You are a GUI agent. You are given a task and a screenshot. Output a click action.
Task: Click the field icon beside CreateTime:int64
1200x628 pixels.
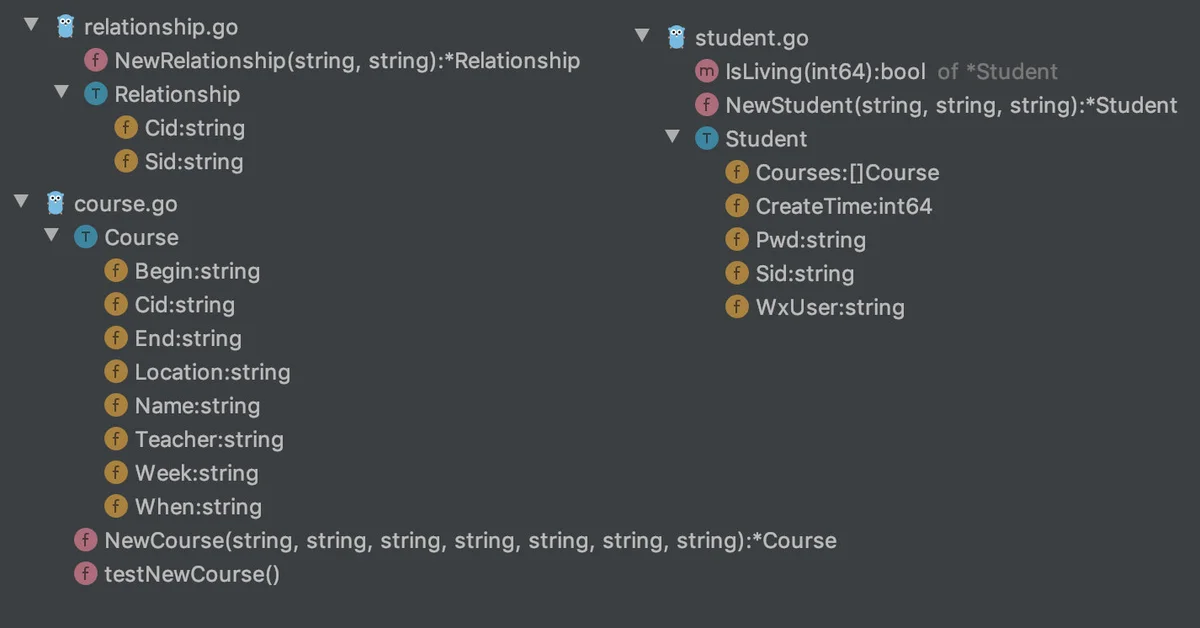(737, 206)
